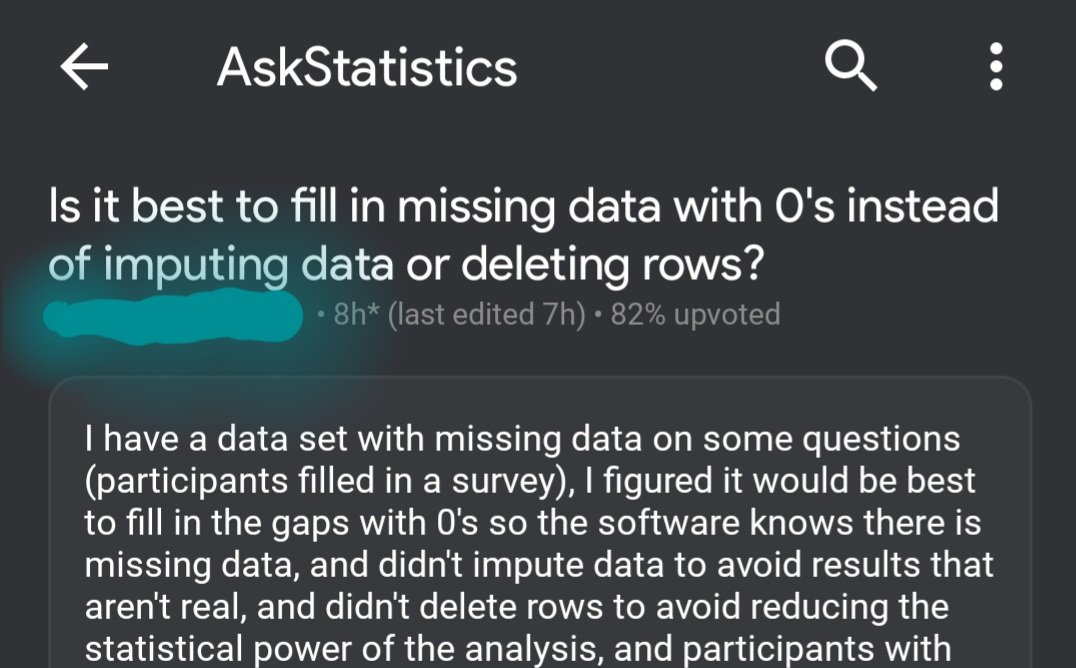Open the three-dot overflow menu

995,67
